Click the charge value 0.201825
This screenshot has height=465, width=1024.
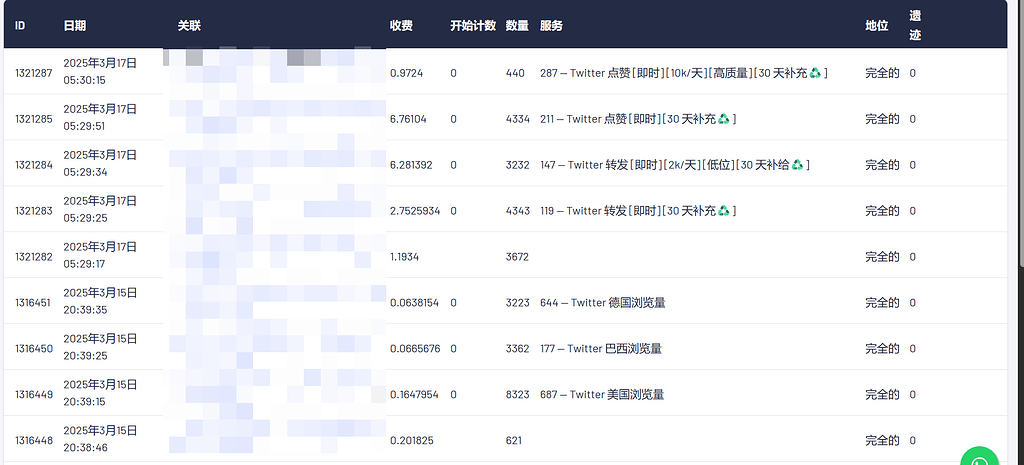pos(411,441)
